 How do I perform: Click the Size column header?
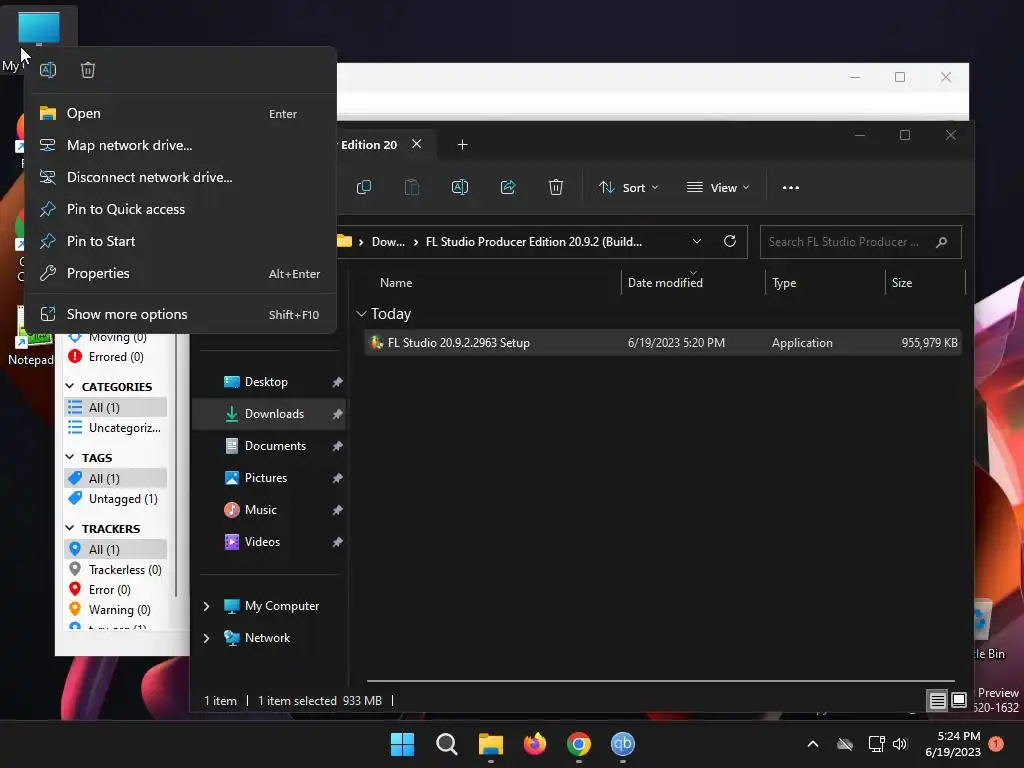[902, 283]
